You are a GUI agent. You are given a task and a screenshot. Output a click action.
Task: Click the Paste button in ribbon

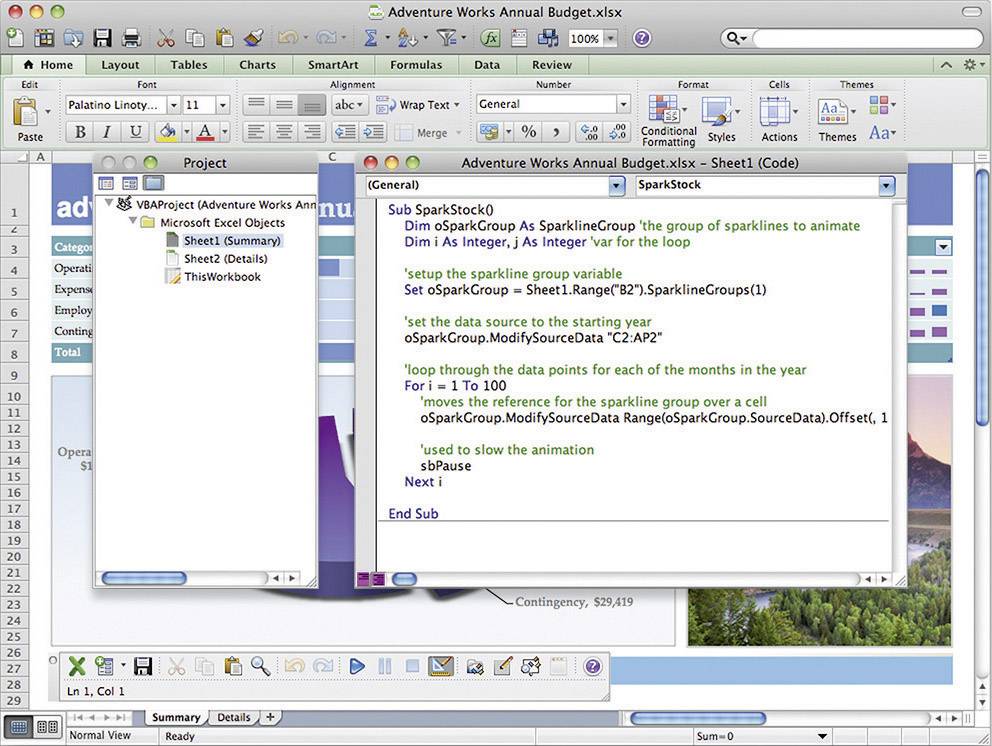click(x=29, y=119)
